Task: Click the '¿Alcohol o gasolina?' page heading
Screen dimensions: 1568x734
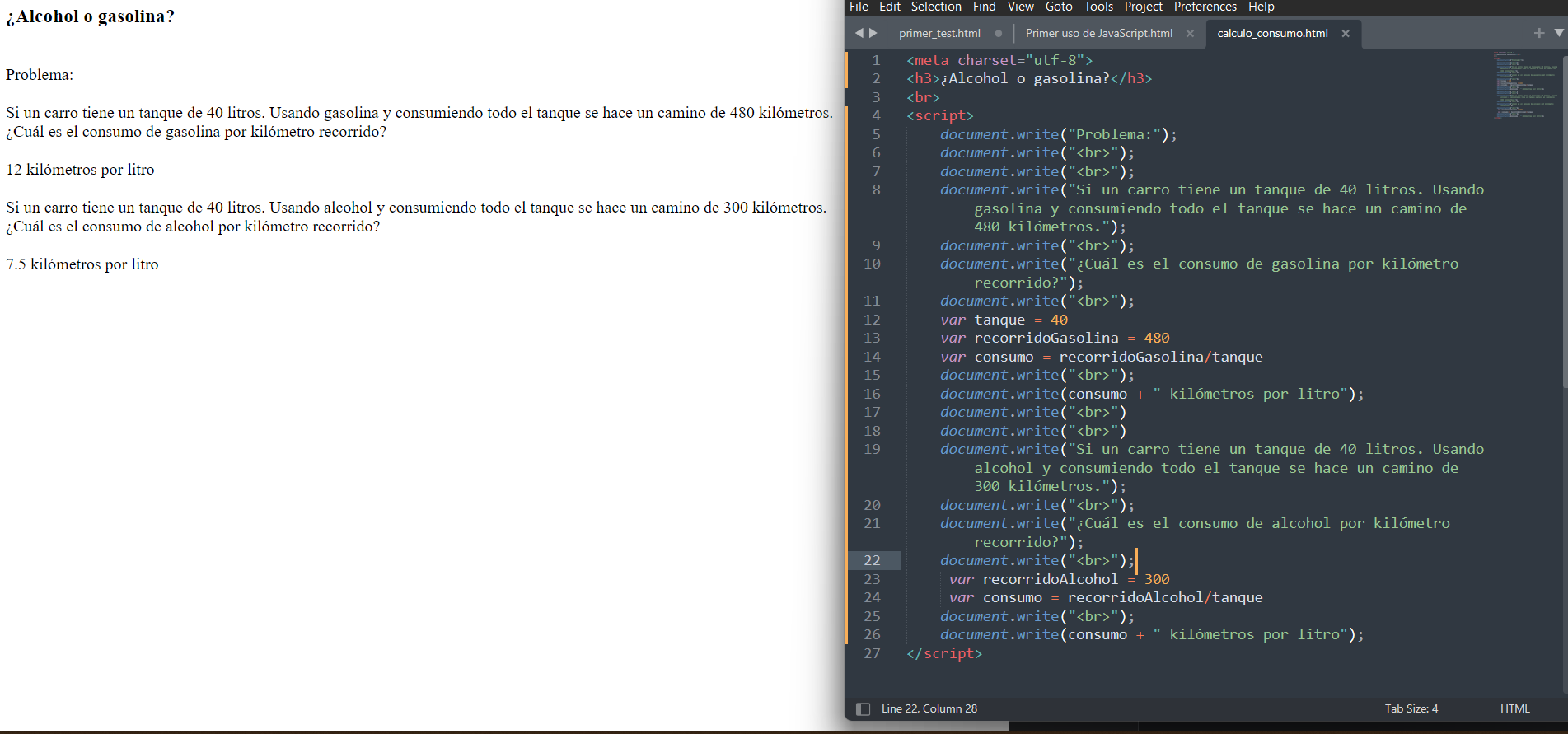Action: (91, 16)
